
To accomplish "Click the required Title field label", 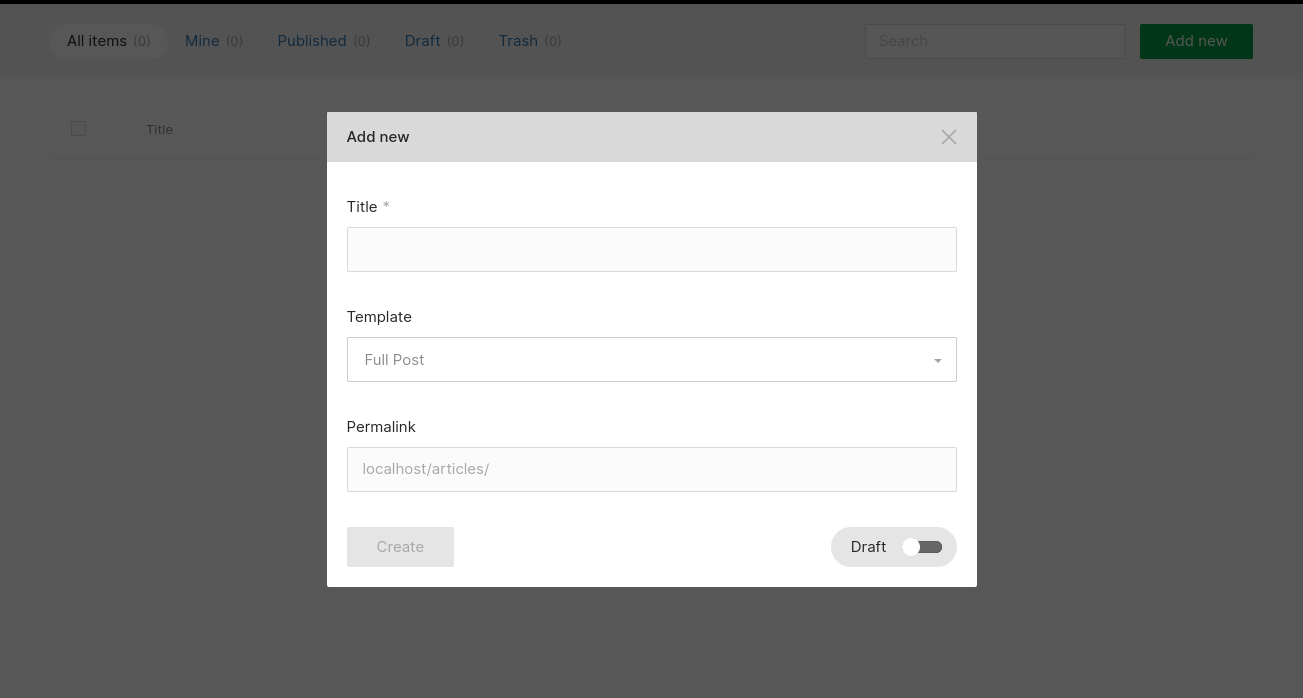I will click(362, 207).
